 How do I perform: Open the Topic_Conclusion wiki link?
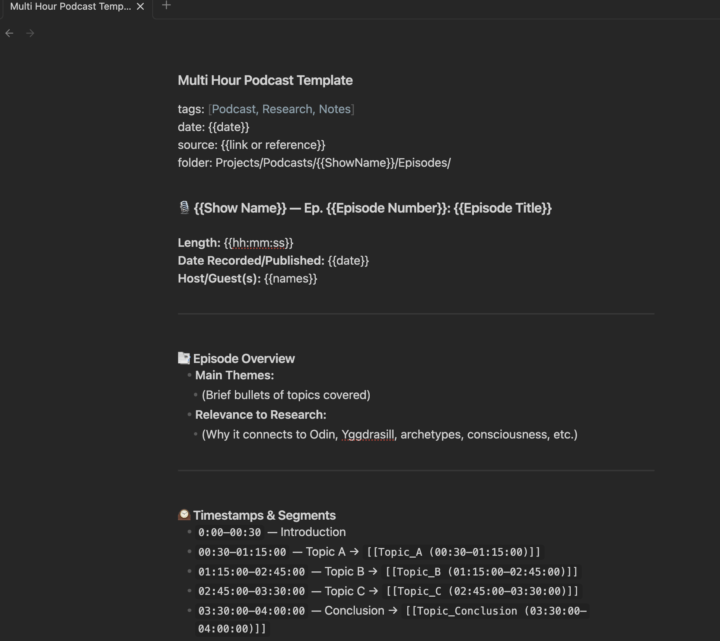(495, 610)
